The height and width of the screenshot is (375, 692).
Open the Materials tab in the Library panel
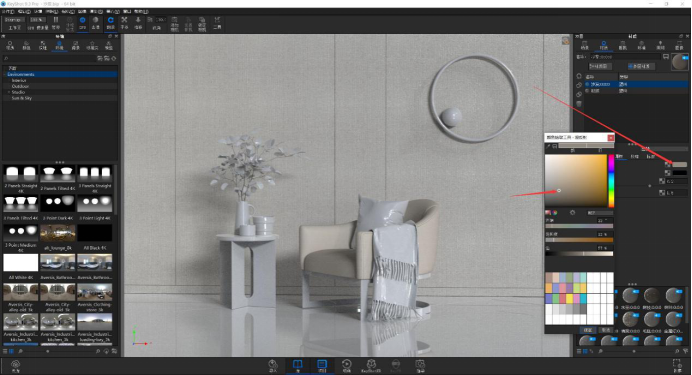pyautogui.click(x=10, y=45)
